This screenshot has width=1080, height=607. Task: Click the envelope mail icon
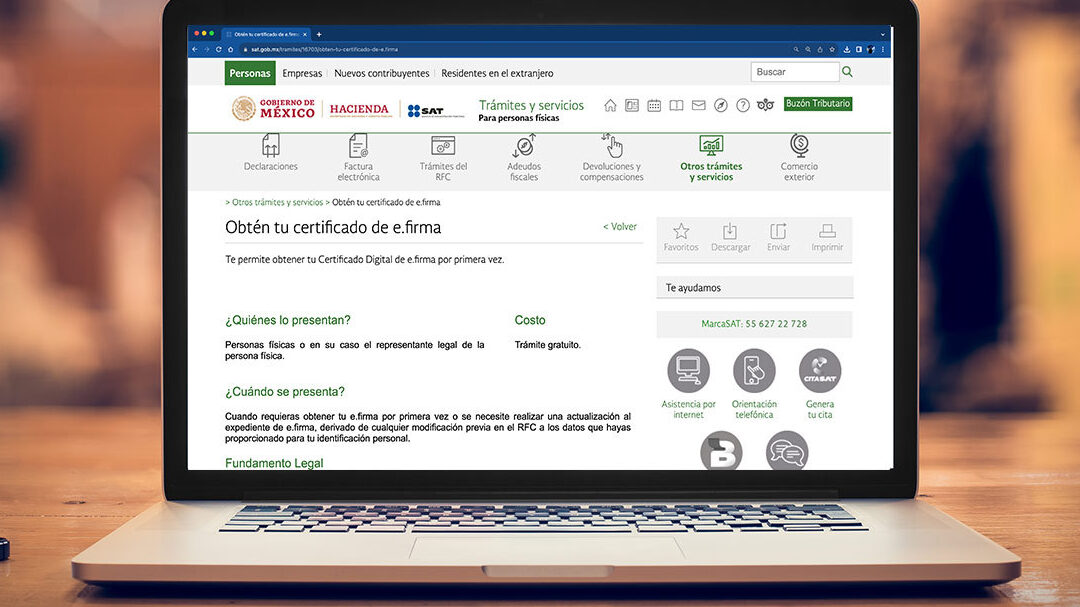pos(698,105)
